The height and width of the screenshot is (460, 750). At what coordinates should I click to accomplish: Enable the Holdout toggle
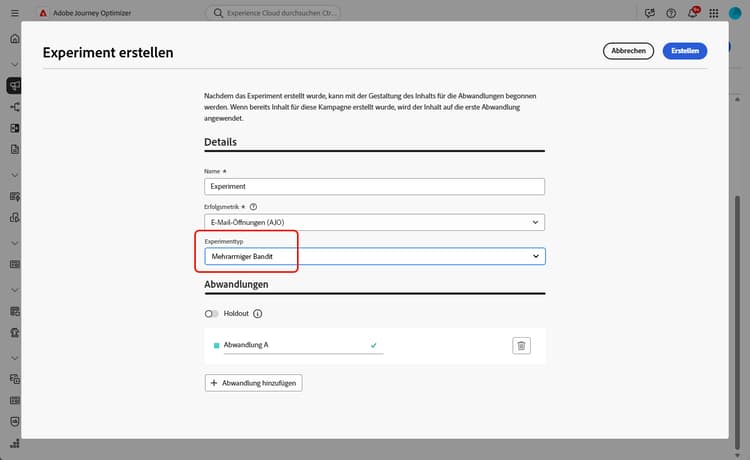211,314
